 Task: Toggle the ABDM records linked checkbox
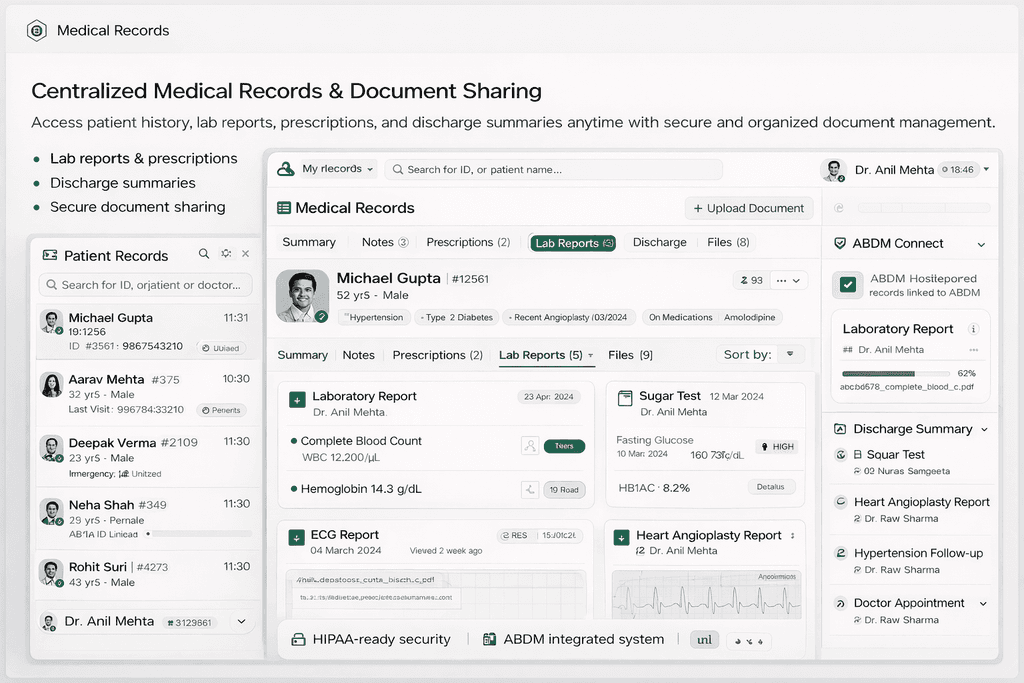[x=847, y=285]
